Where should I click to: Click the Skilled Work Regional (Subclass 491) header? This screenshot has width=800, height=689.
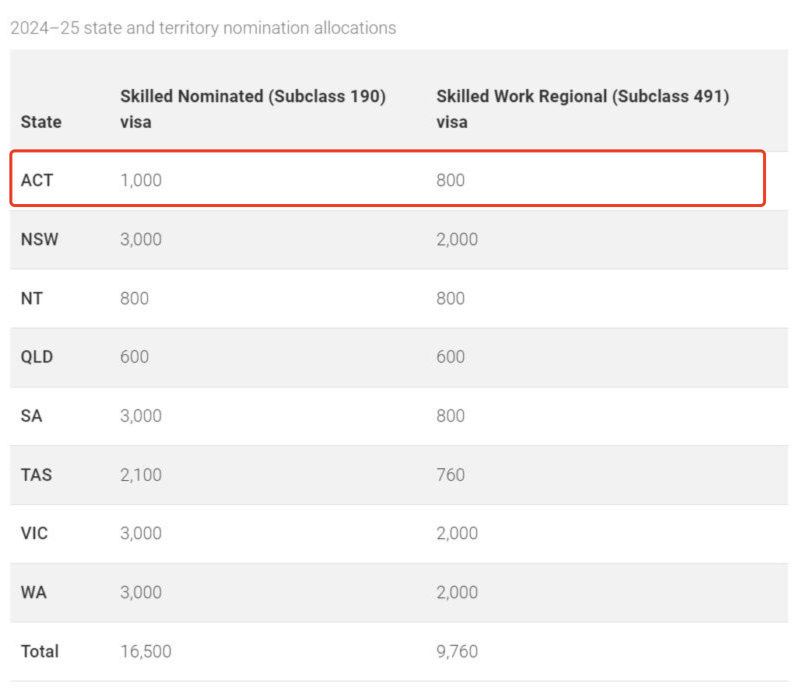click(x=582, y=109)
